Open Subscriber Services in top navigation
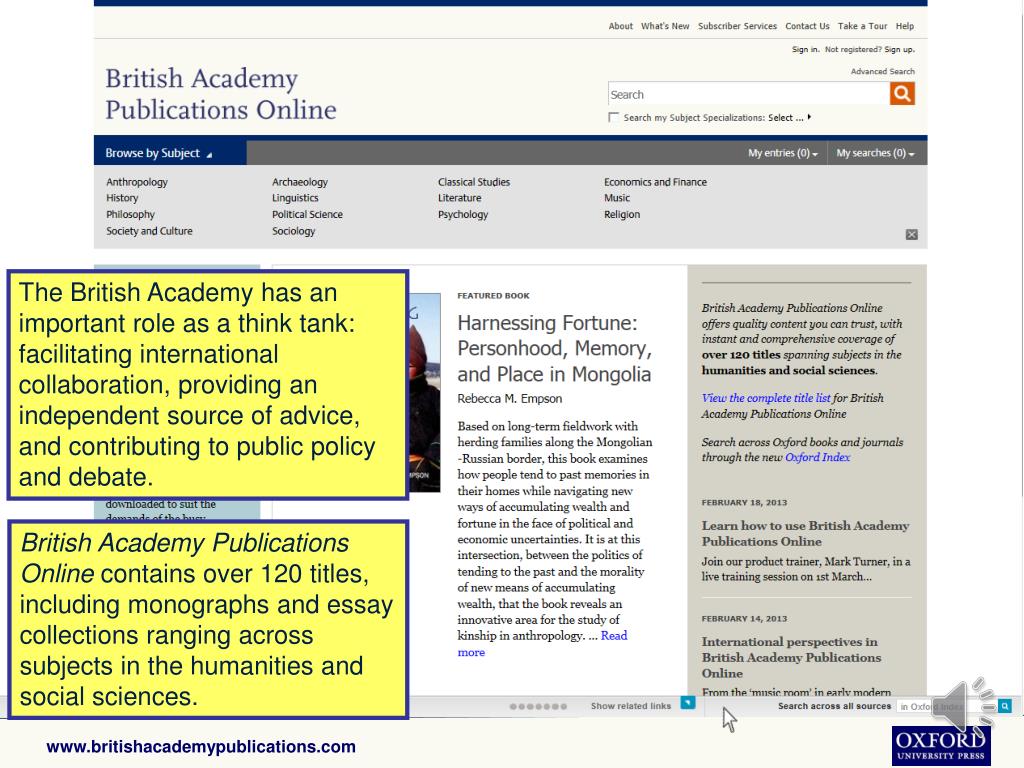The image size is (1024, 768). 737,26
